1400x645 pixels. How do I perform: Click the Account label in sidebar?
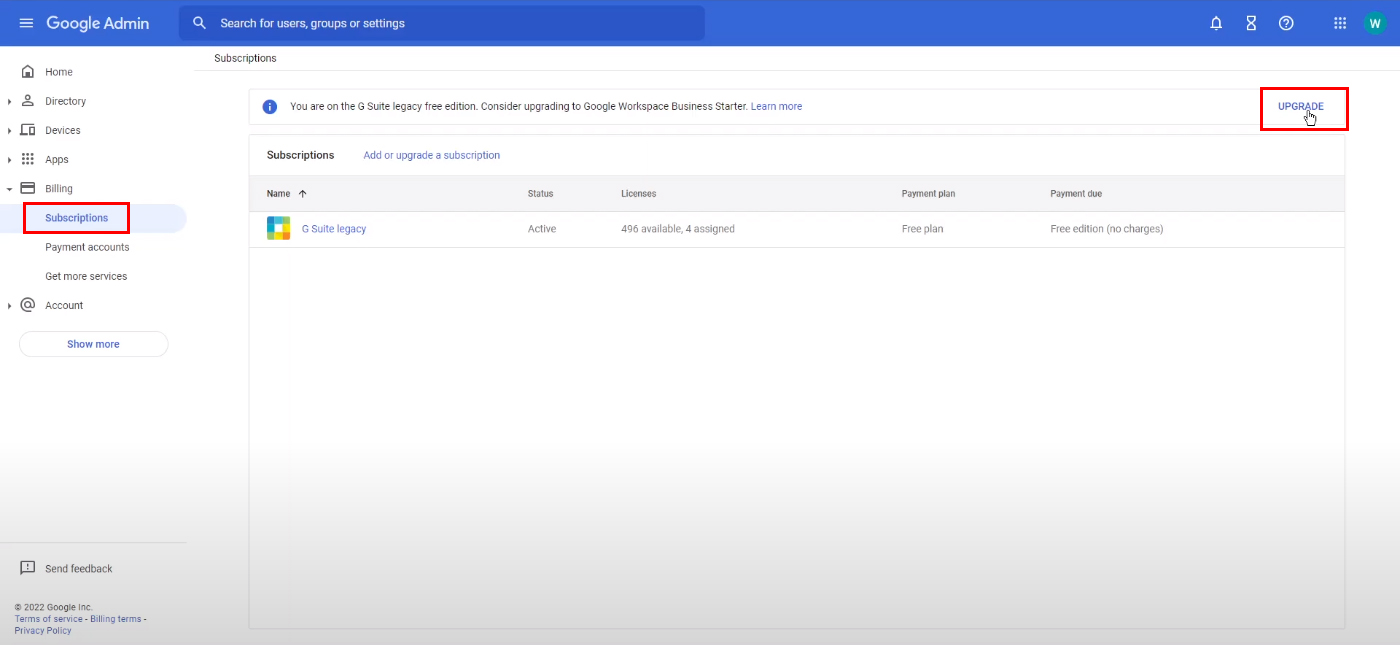click(64, 305)
